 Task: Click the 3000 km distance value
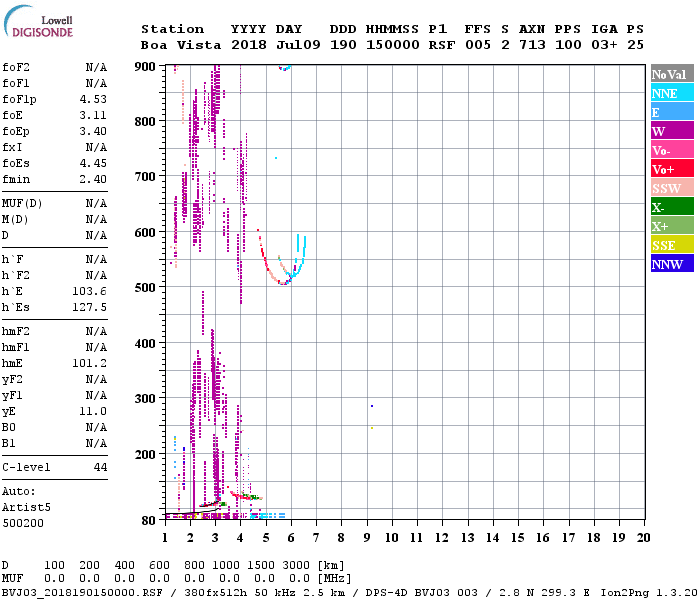point(296,565)
